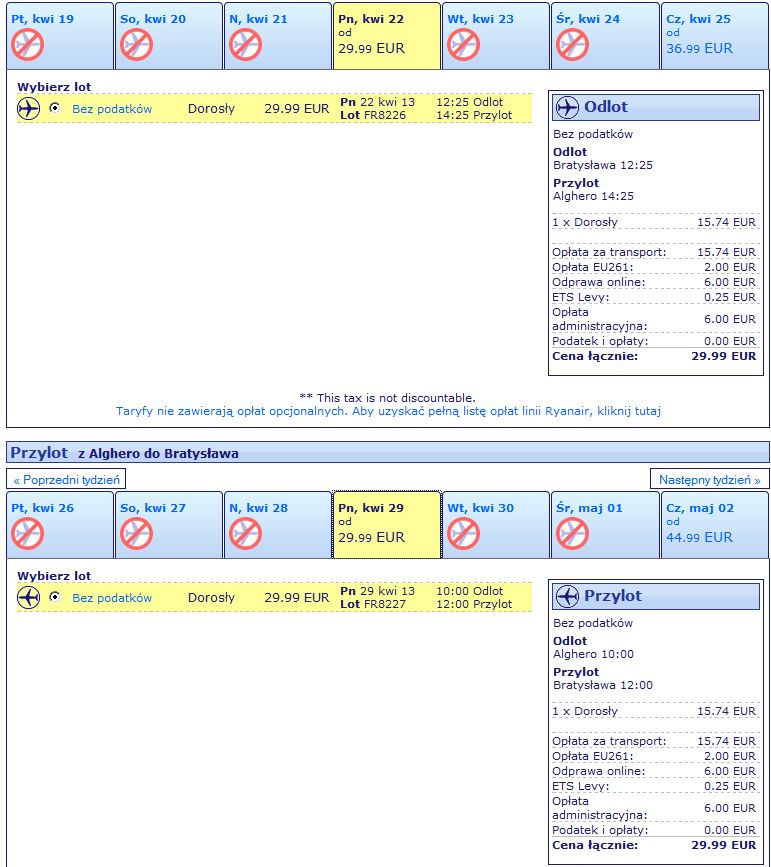Click the 10:00 Odlot time text
Image resolution: width=771 pixels, height=867 pixels.
click(x=470, y=591)
